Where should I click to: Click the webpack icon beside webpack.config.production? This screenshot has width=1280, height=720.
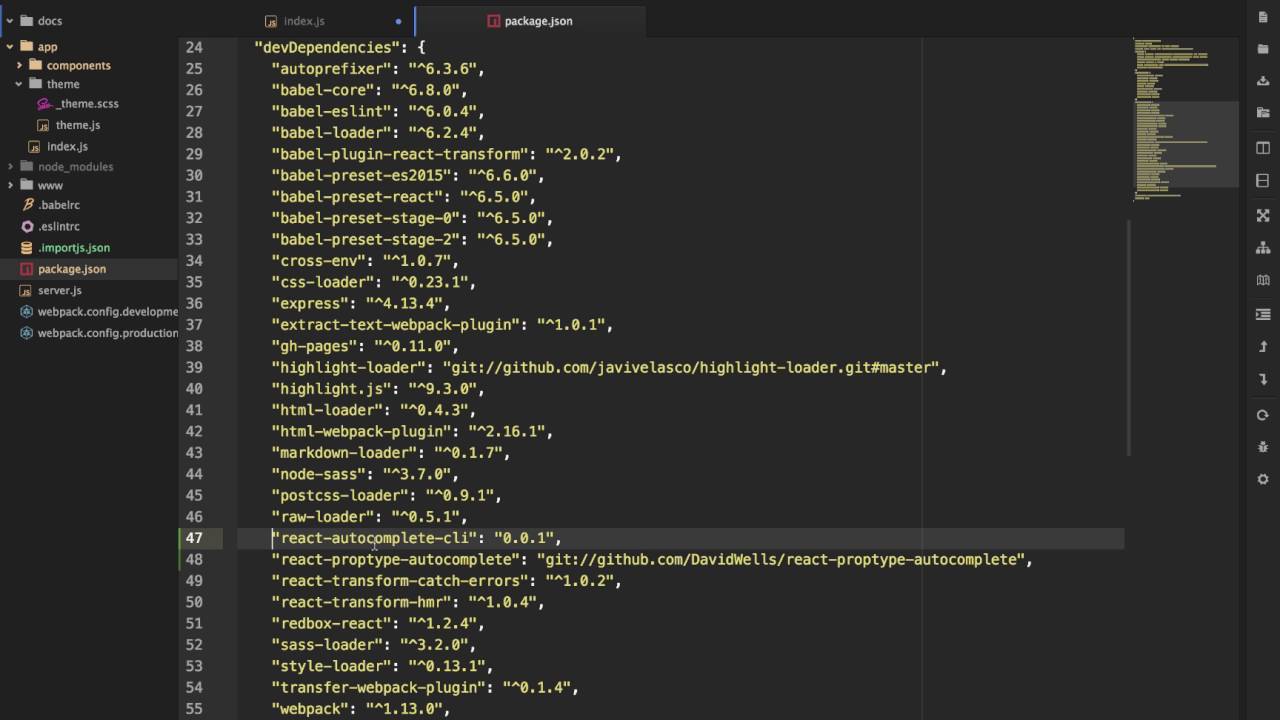click(28, 333)
